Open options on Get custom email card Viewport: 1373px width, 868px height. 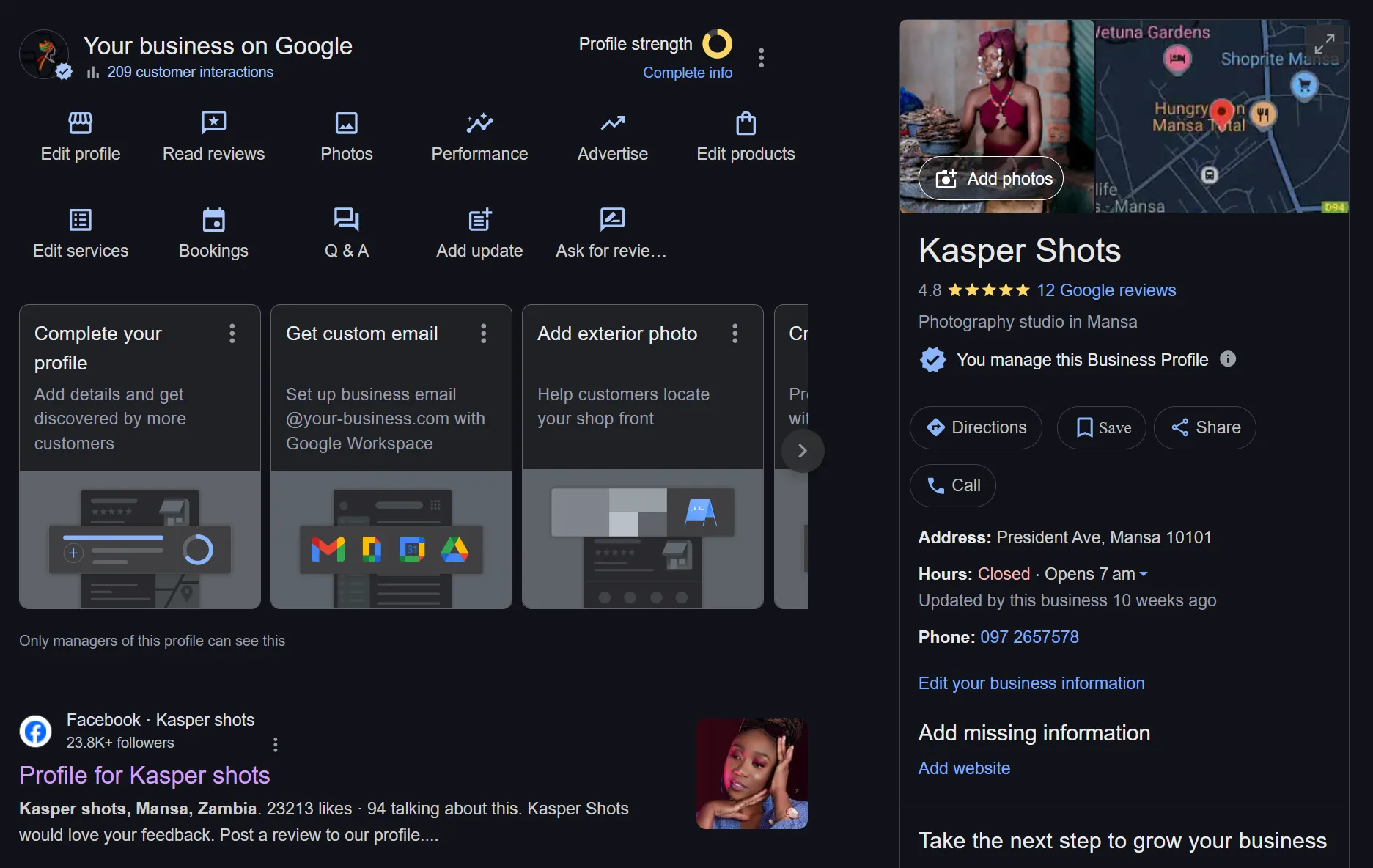click(x=484, y=334)
